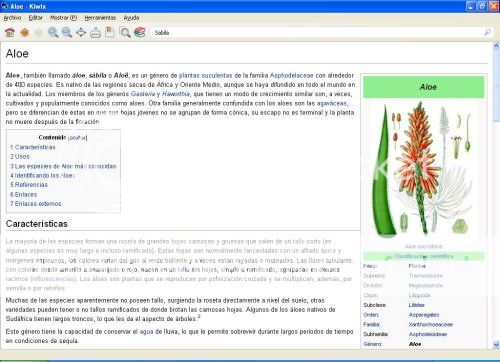This screenshot has width=500, height=362.
Task: Jump to 1 Características in contents
Action: click(33, 147)
